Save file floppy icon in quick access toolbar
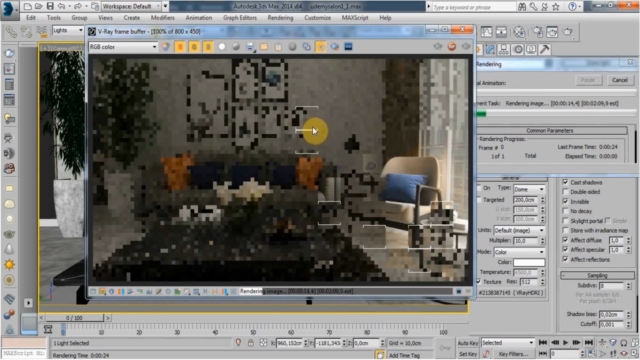 (x=49, y=6)
